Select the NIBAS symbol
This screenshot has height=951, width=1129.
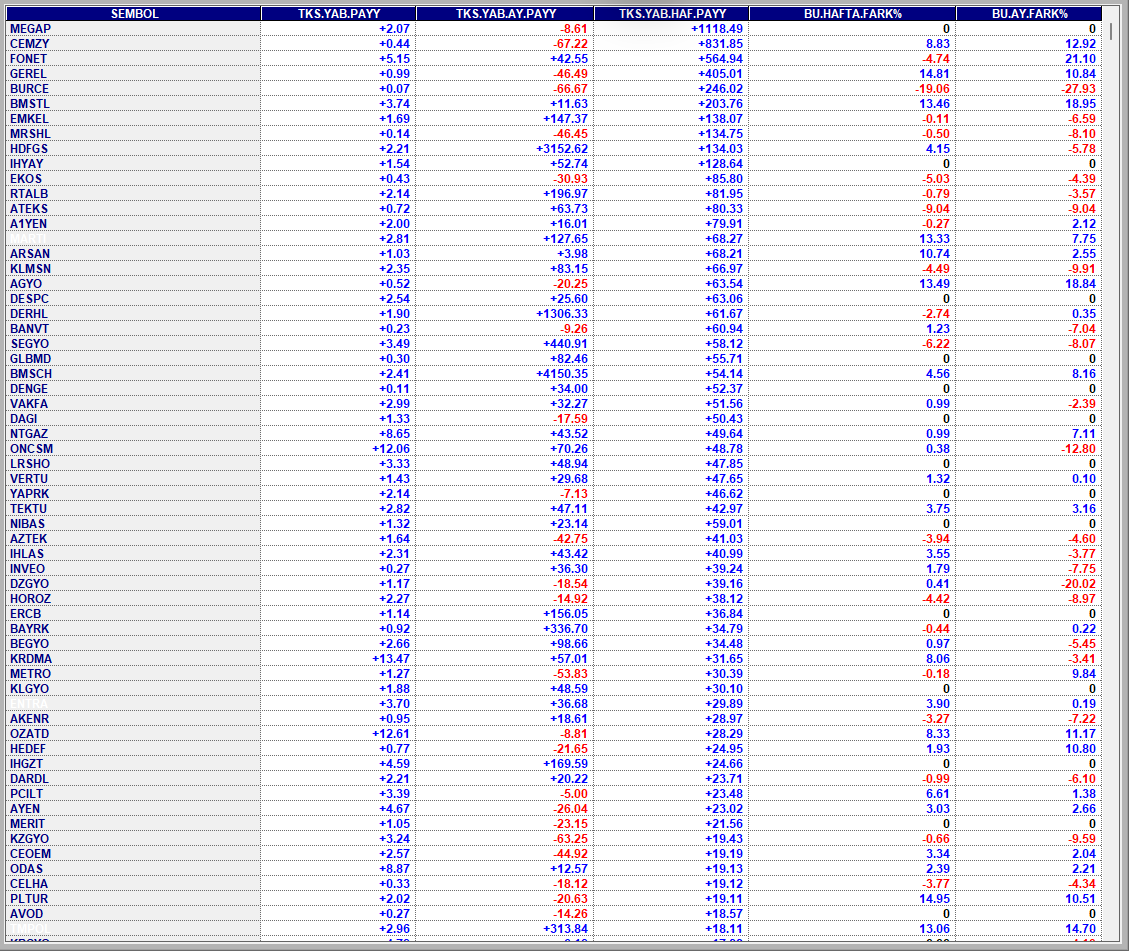click(27, 524)
